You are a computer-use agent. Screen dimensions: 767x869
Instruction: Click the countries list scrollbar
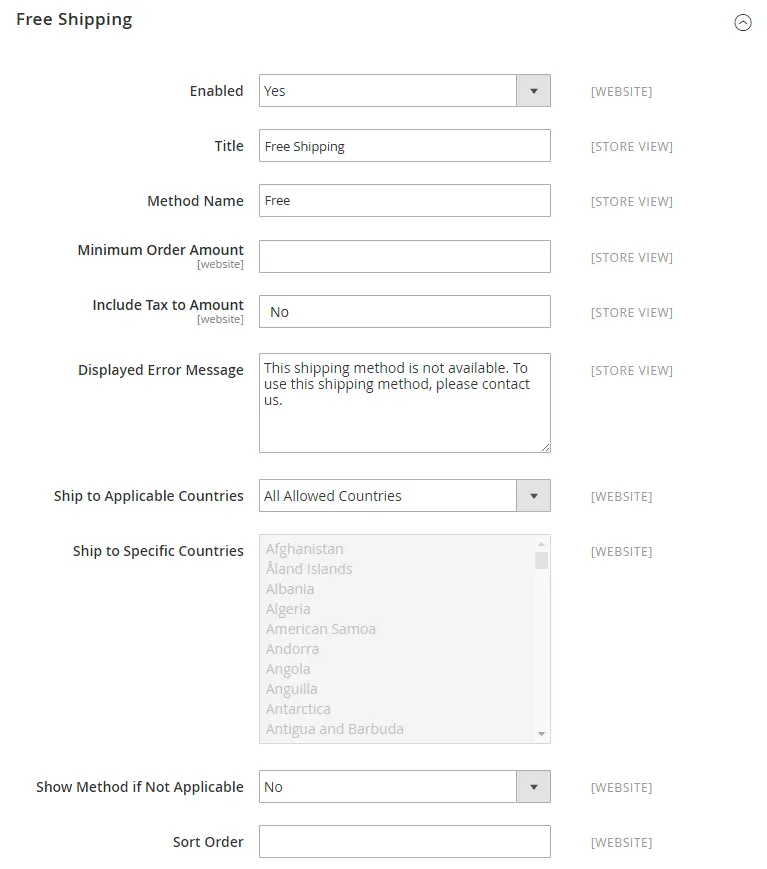540,560
